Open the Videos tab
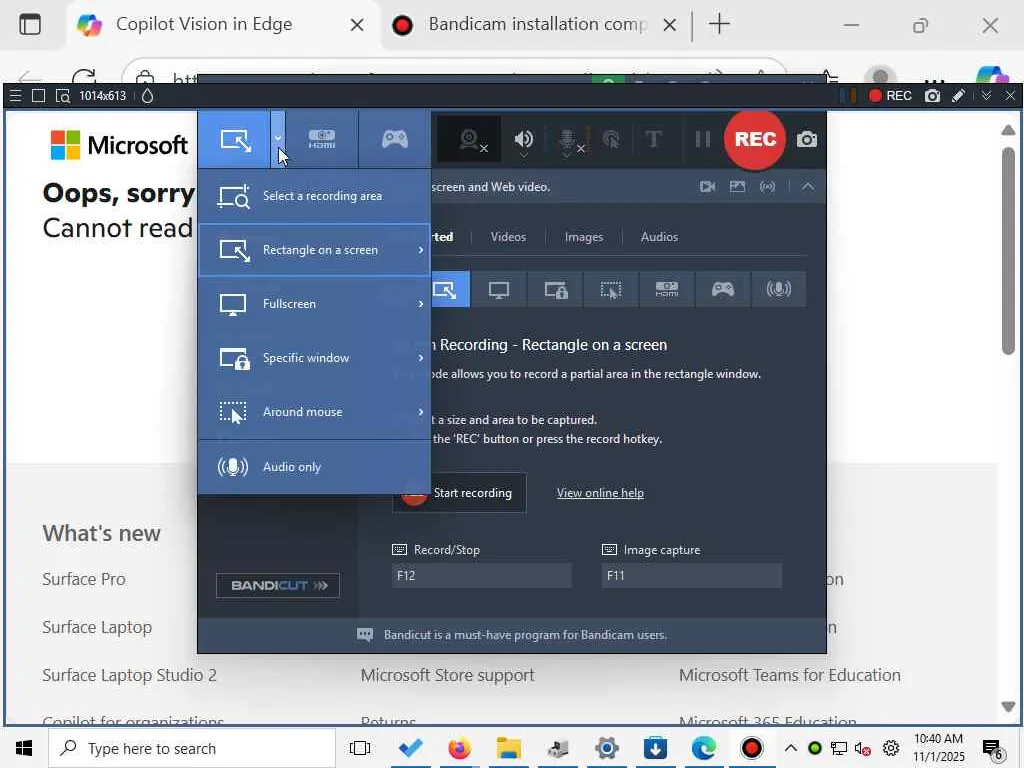The image size is (1024, 768). tap(508, 237)
